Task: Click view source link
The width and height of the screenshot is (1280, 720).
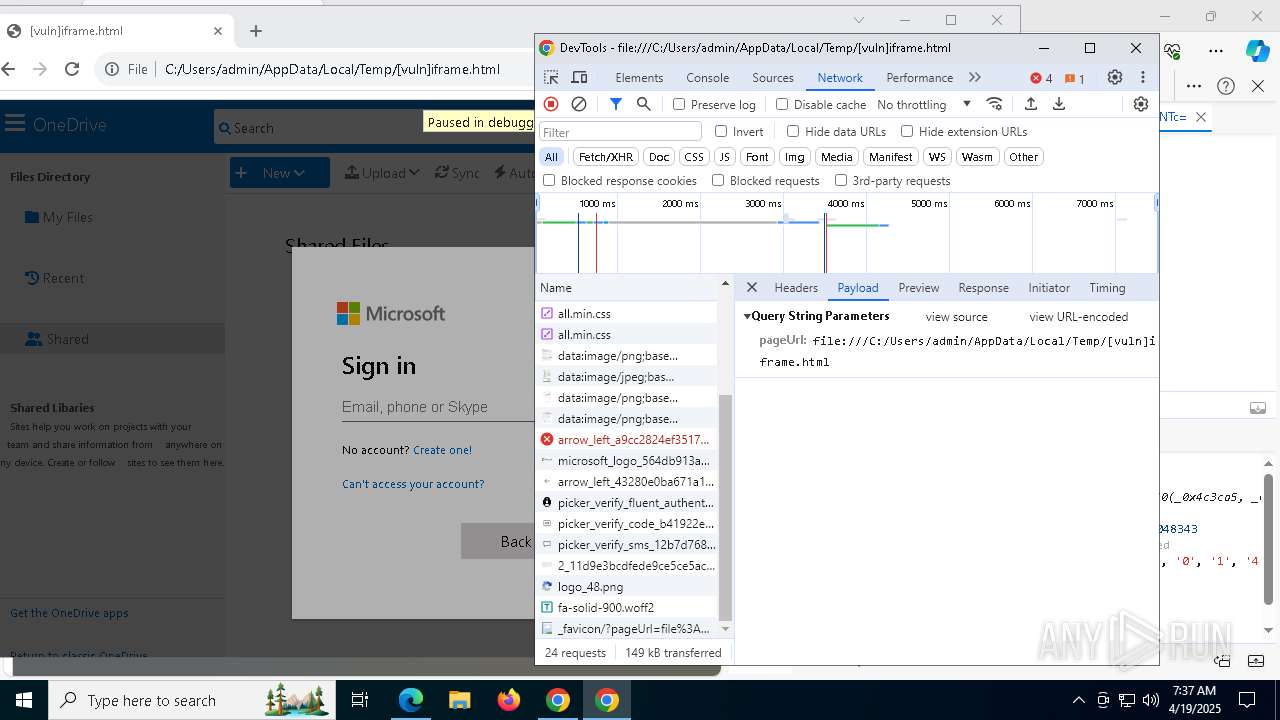Action: (x=956, y=316)
